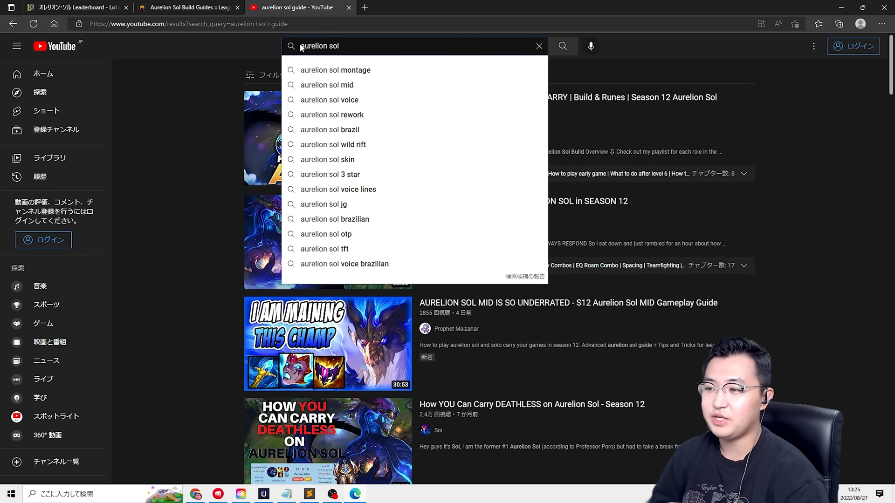Select suggestion aurelion sol brazilian
895x503 pixels.
pos(414,219)
